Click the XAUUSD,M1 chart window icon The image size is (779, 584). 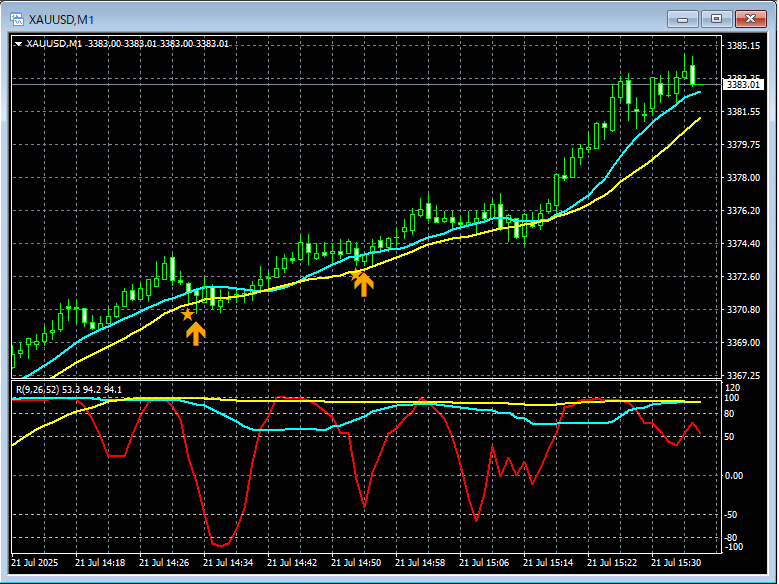click(x=17, y=19)
